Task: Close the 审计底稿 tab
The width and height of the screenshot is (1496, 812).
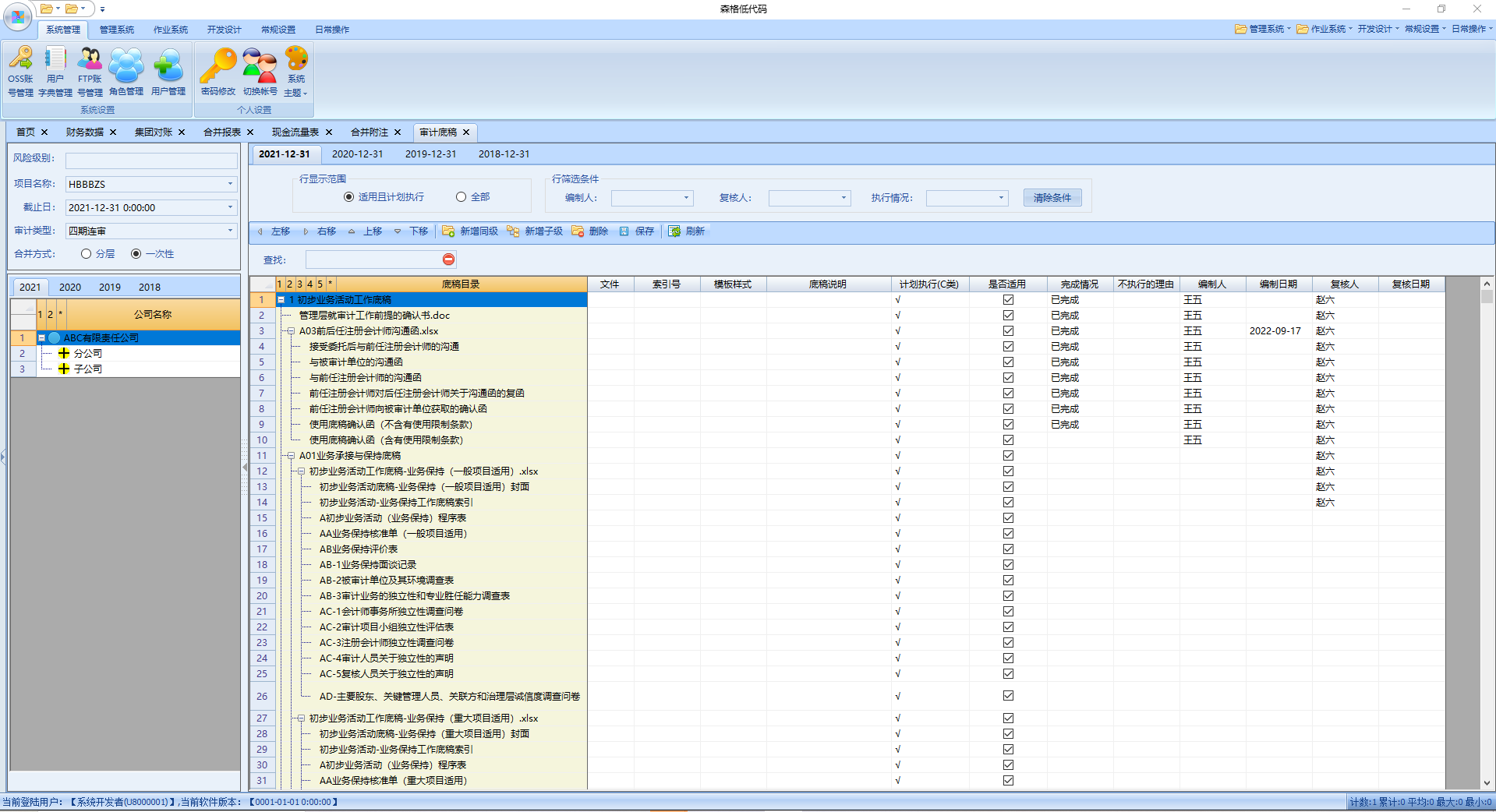Action: pyautogui.click(x=466, y=132)
